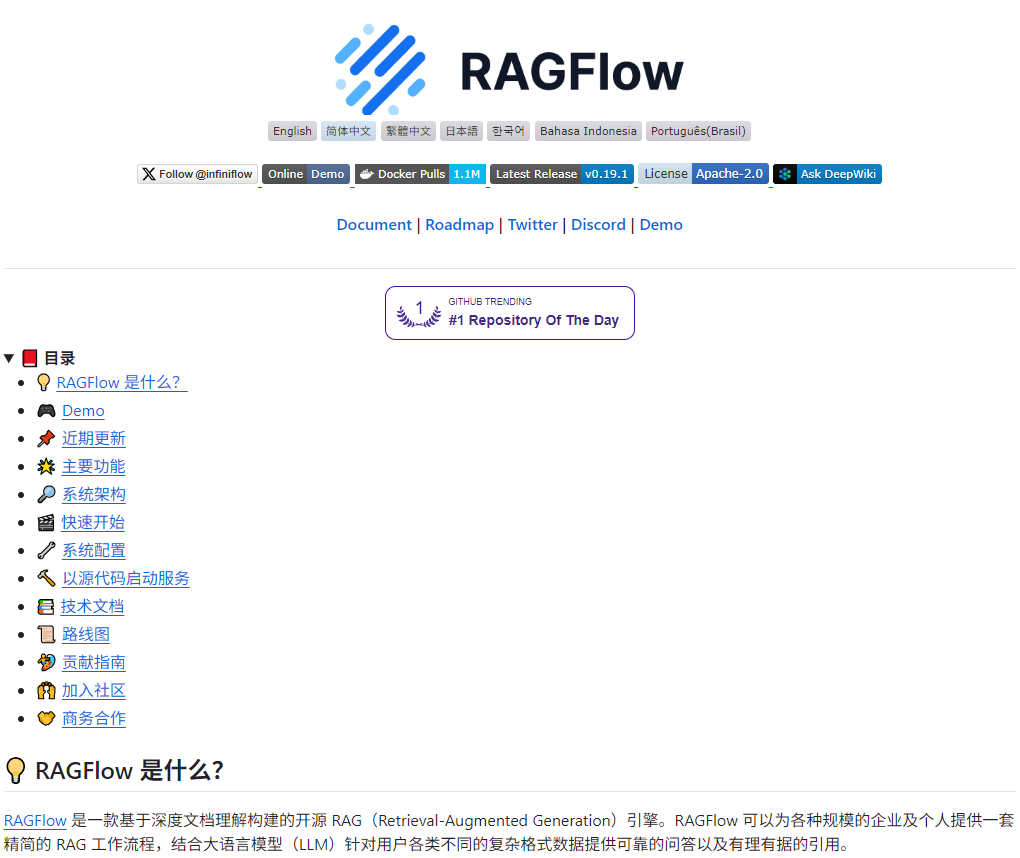The image size is (1020, 858).
Task: Open the Ask DeepWiki badge
Action: click(827, 174)
